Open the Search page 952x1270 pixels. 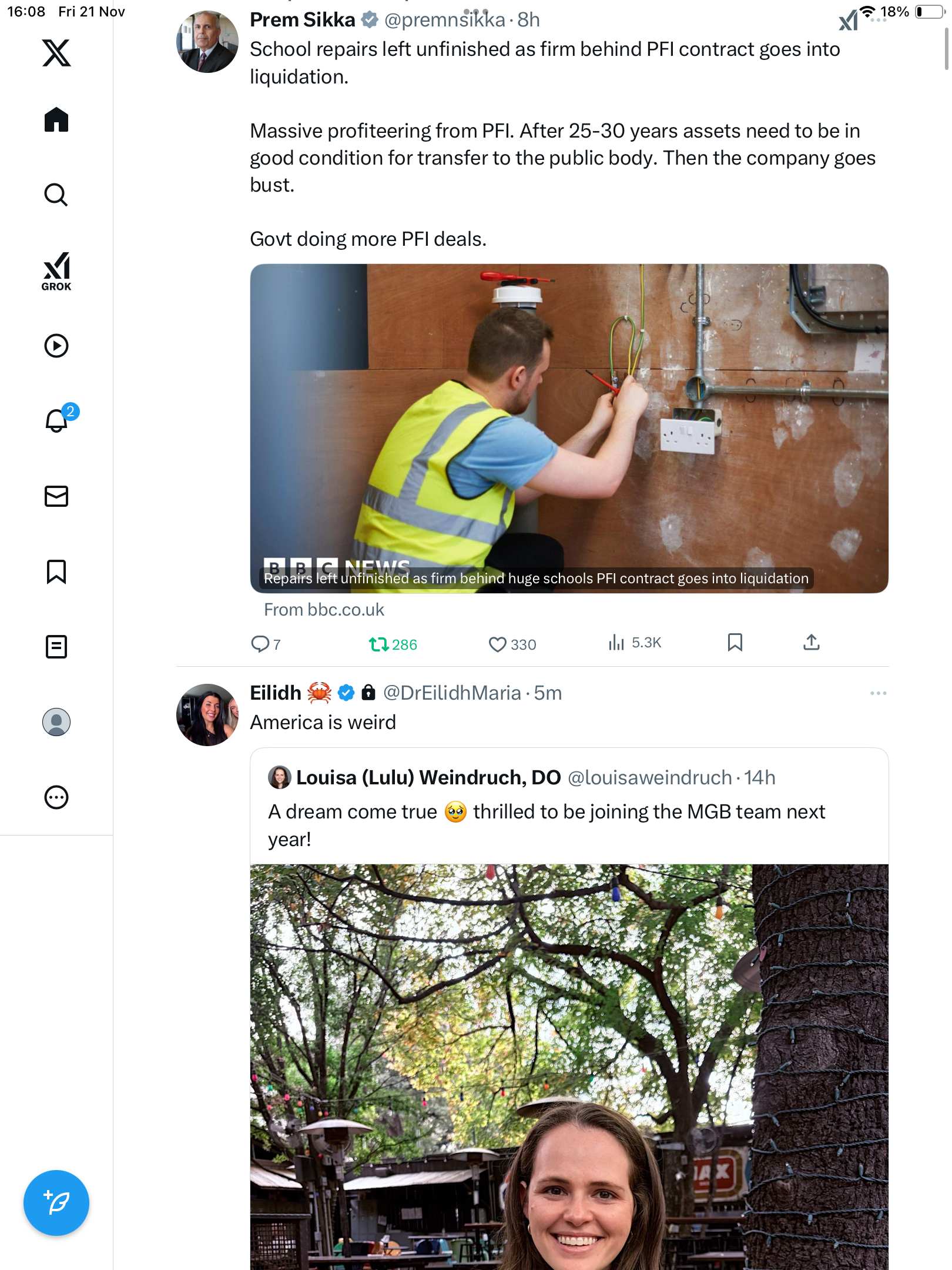click(56, 195)
